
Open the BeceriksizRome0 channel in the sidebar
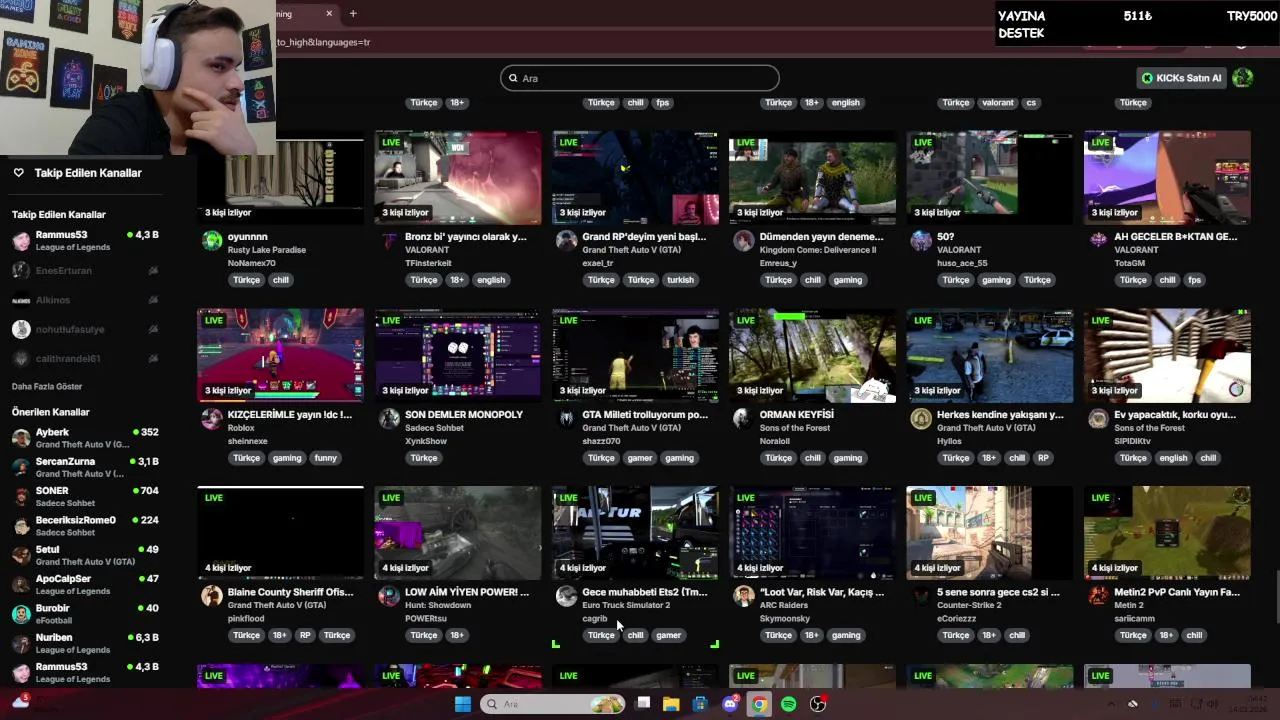[x=85, y=526]
